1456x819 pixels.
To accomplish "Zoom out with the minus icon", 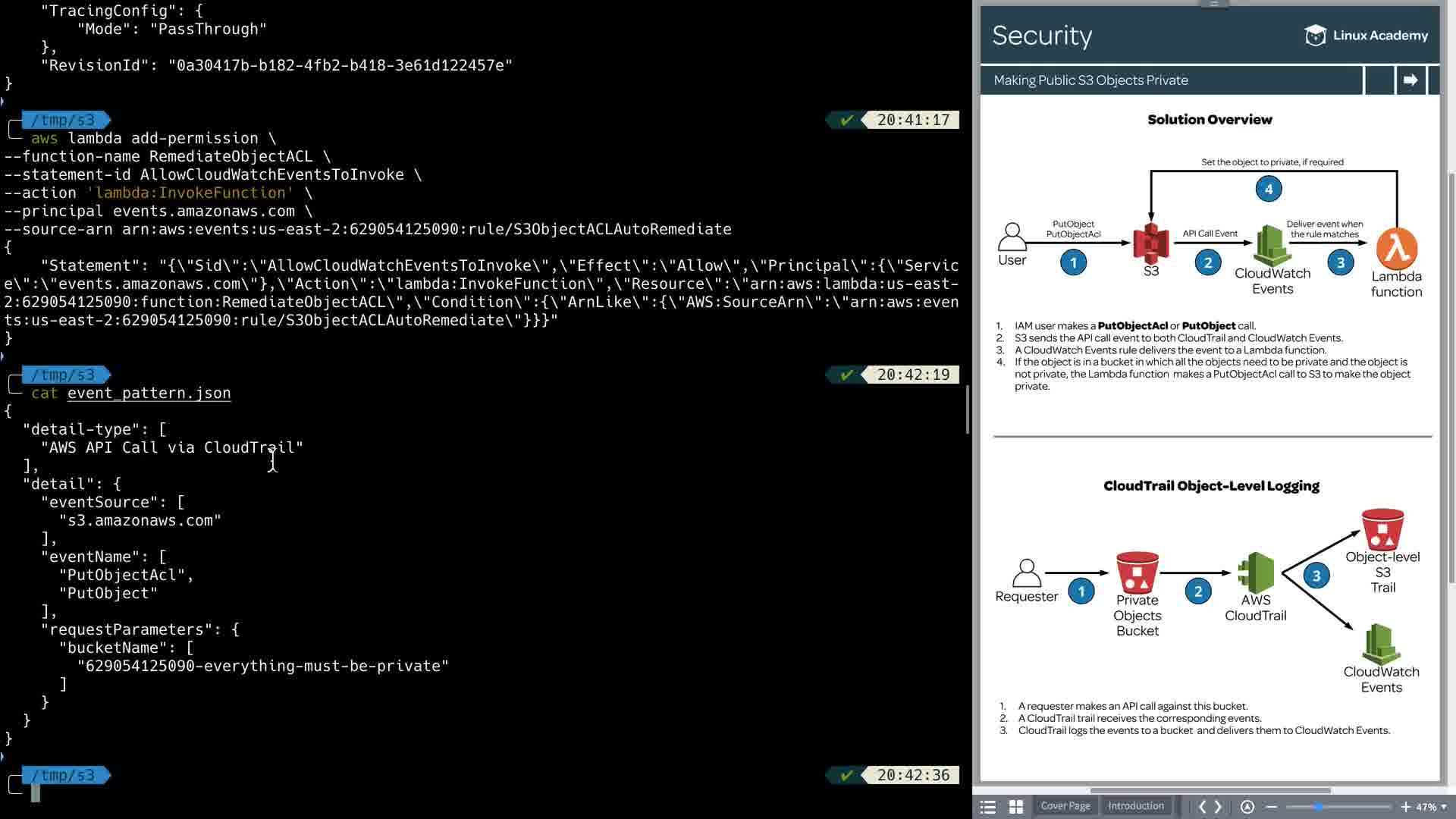I will tap(1272, 807).
